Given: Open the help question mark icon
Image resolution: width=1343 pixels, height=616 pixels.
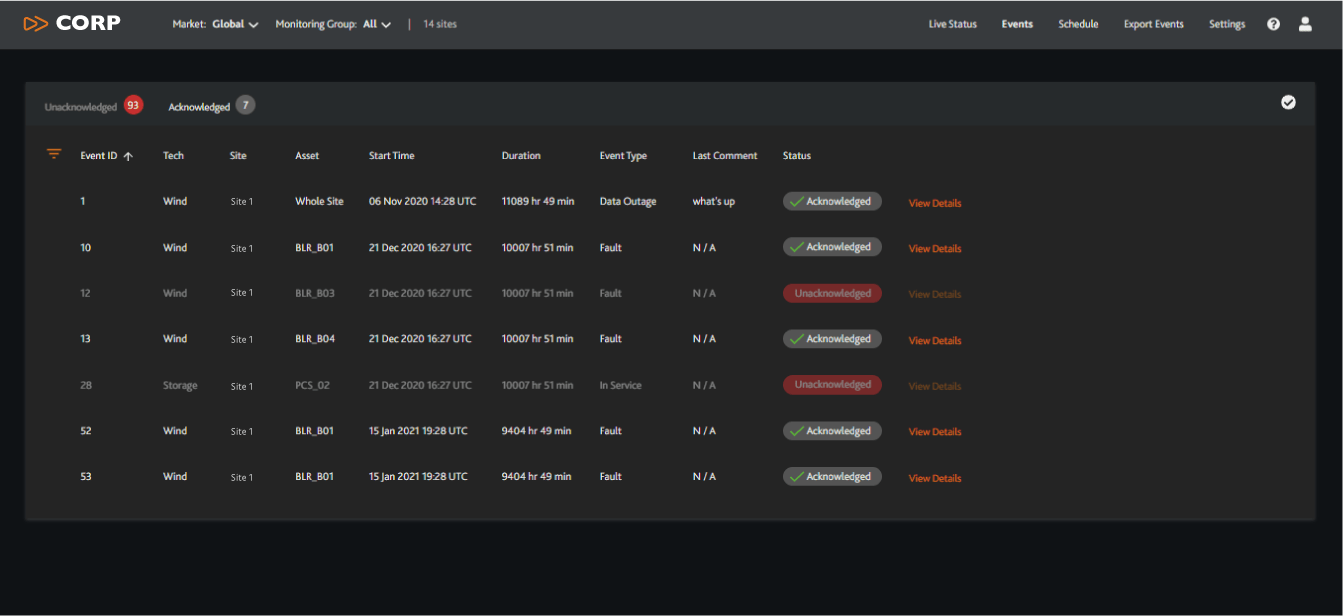Looking at the screenshot, I should click(1273, 24).
